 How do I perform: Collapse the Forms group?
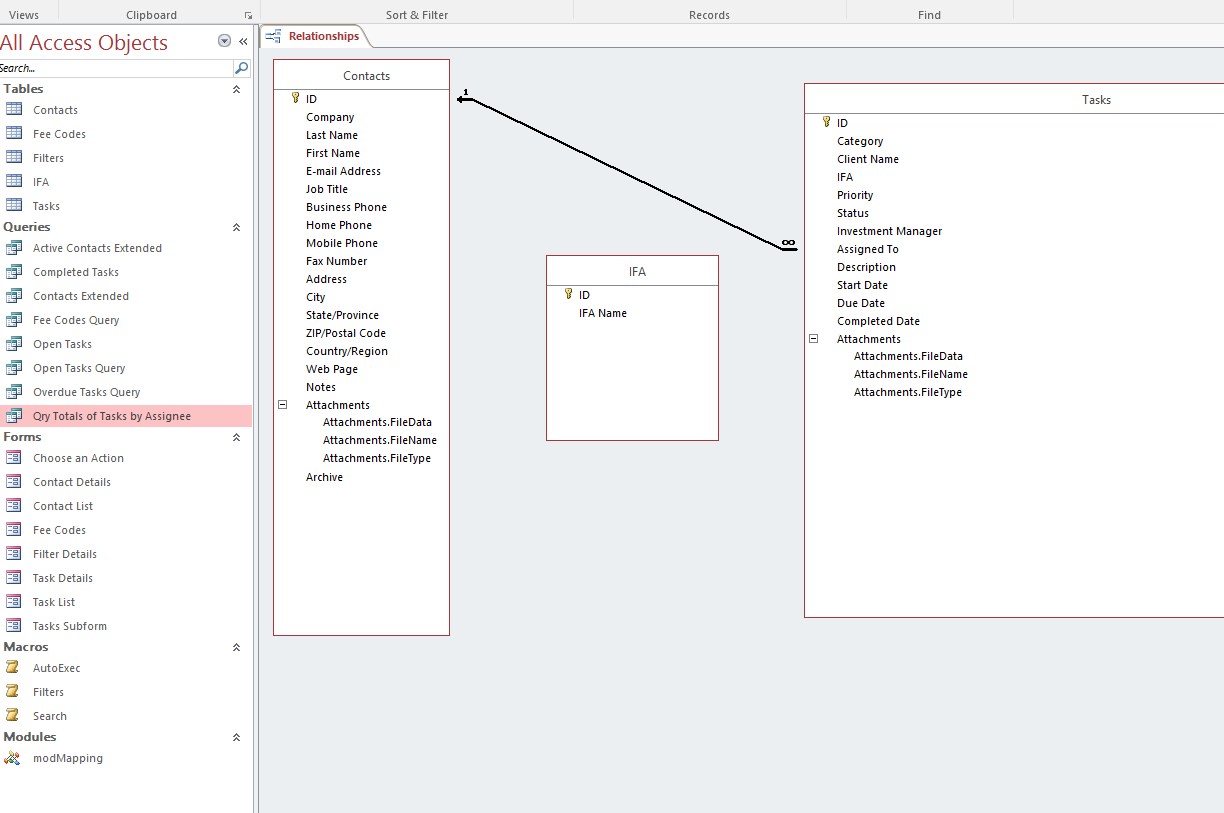237,437
